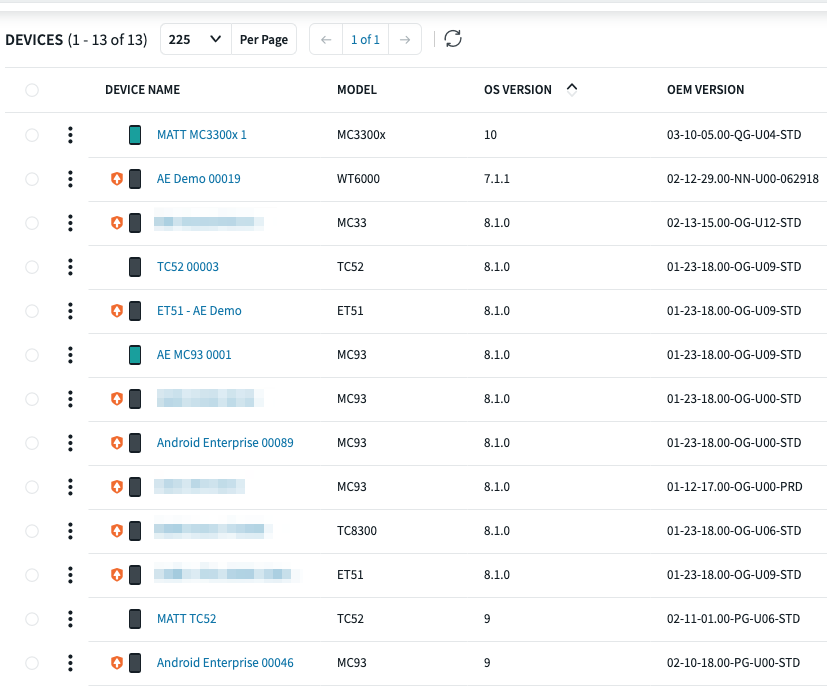Screen dimensions: 827x687
Task: Click the orange shield icon beside ET51 - AE Demo
Action: [116, 311]
